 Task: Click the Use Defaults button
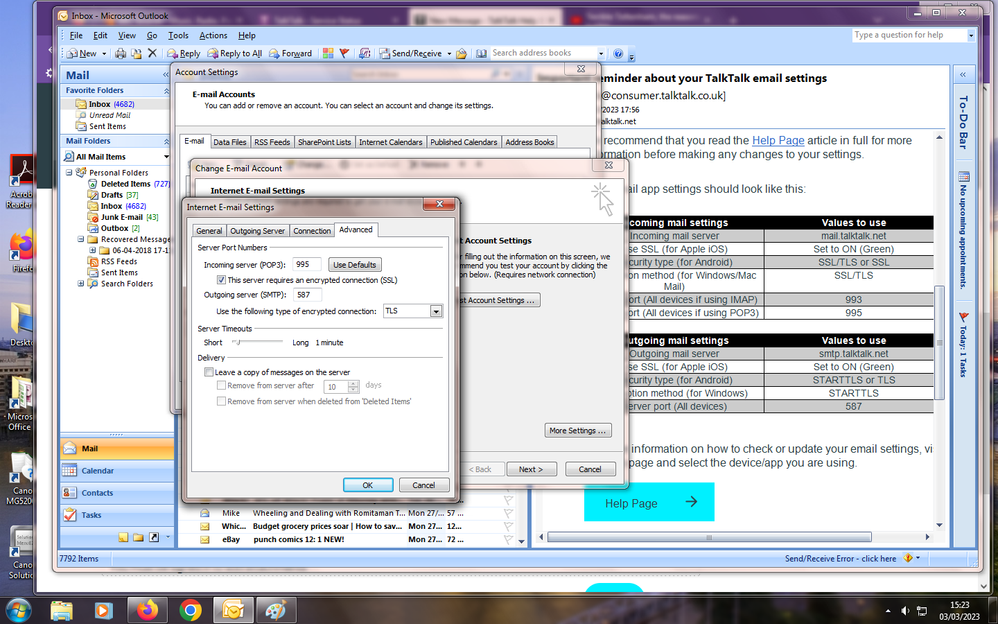[x=355, y=265]
